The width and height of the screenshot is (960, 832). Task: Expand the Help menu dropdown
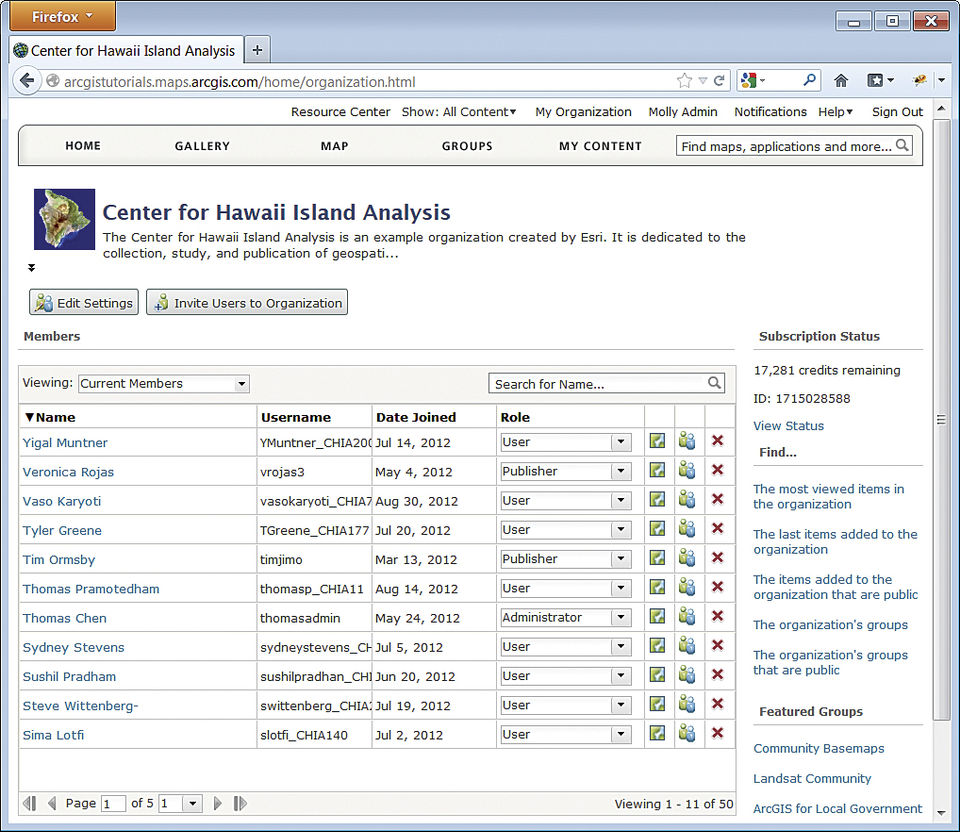click(835, 112)
